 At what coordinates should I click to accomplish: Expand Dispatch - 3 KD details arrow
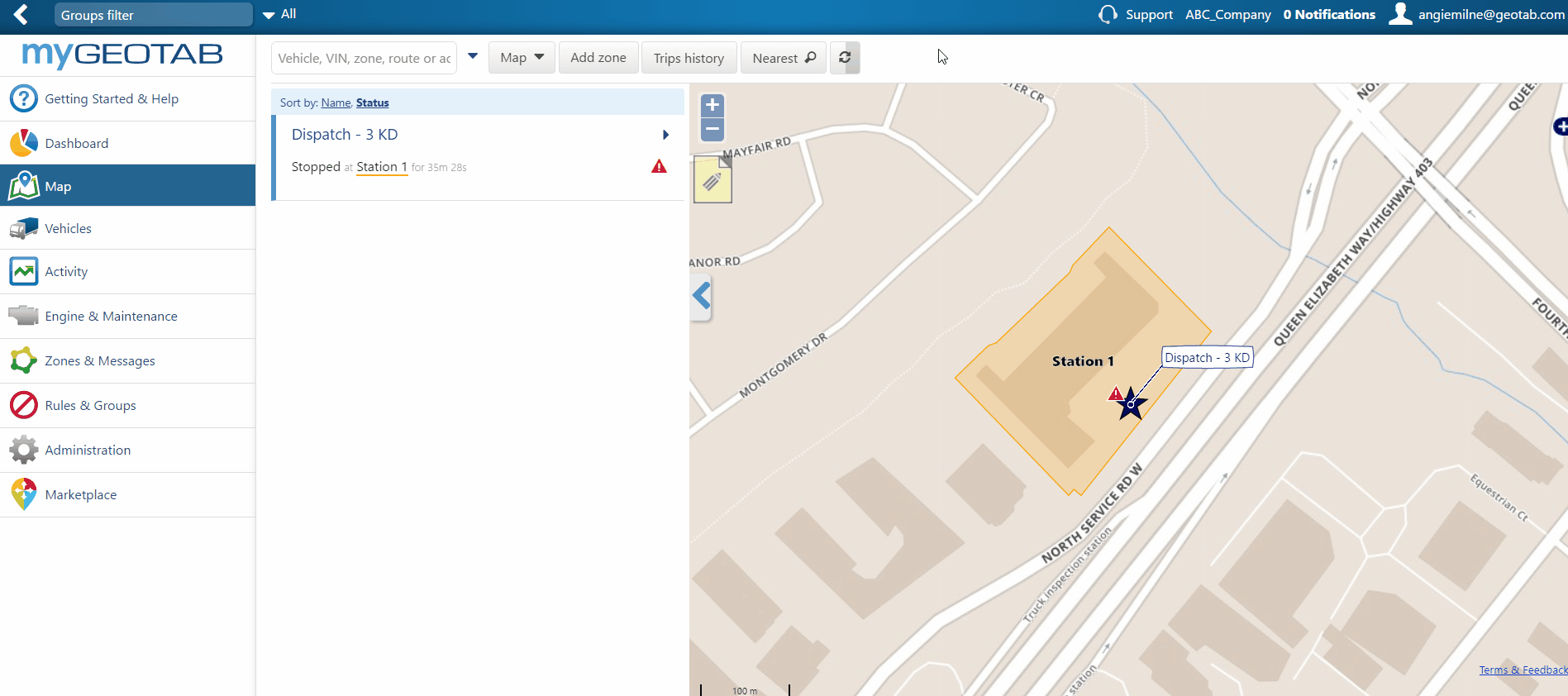coord(665,135)
